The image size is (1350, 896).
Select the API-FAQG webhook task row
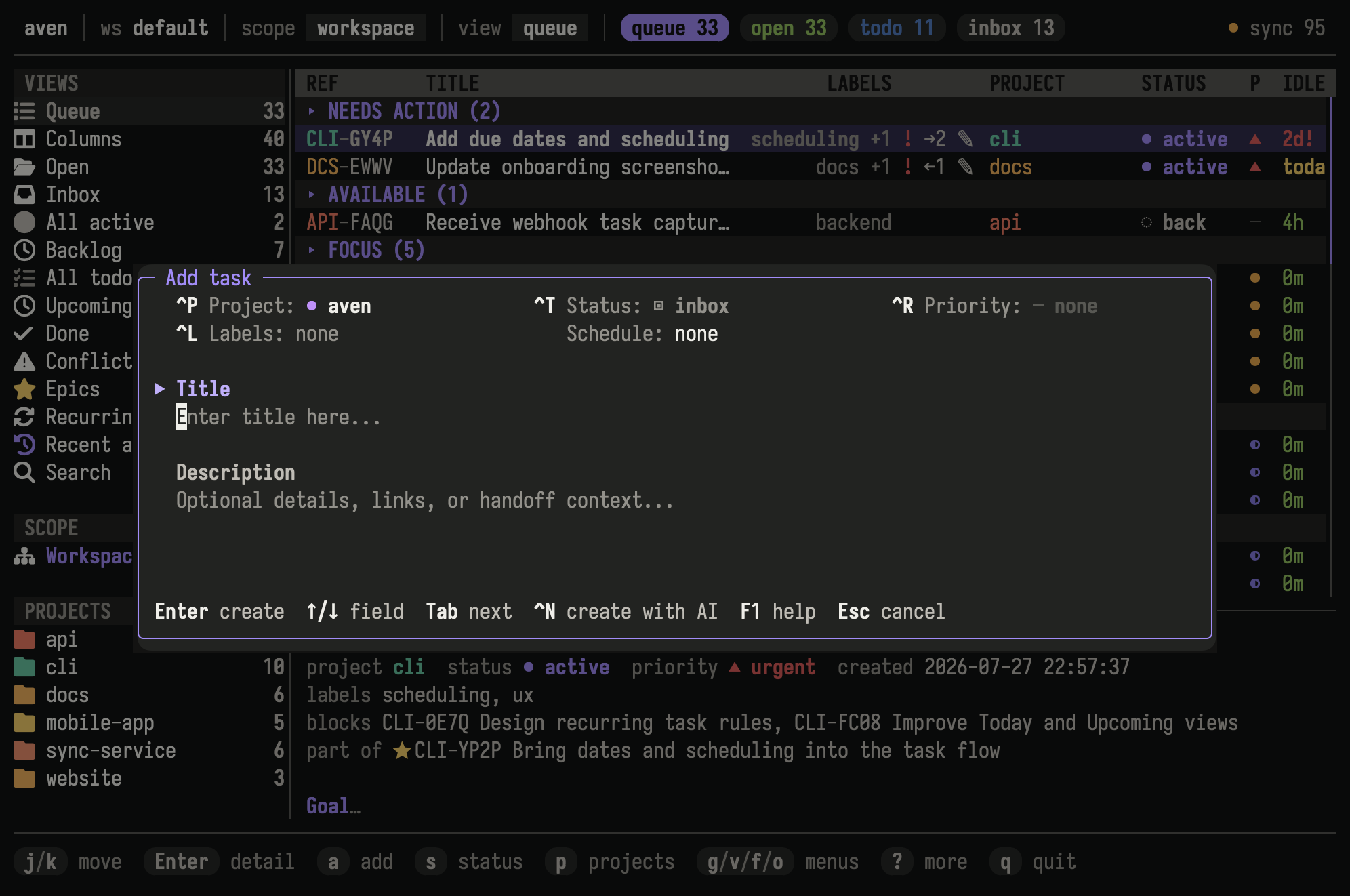811,222
